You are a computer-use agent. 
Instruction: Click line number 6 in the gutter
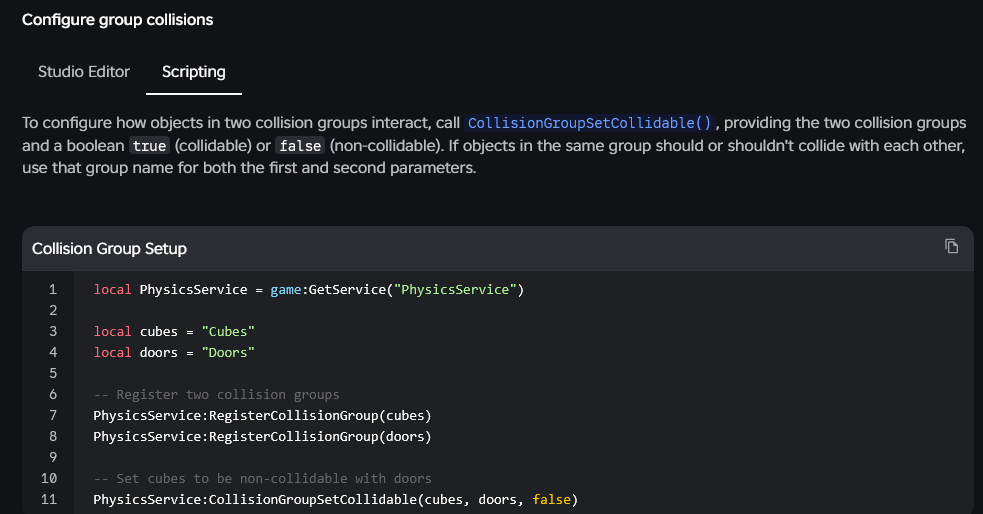point(53,395)
